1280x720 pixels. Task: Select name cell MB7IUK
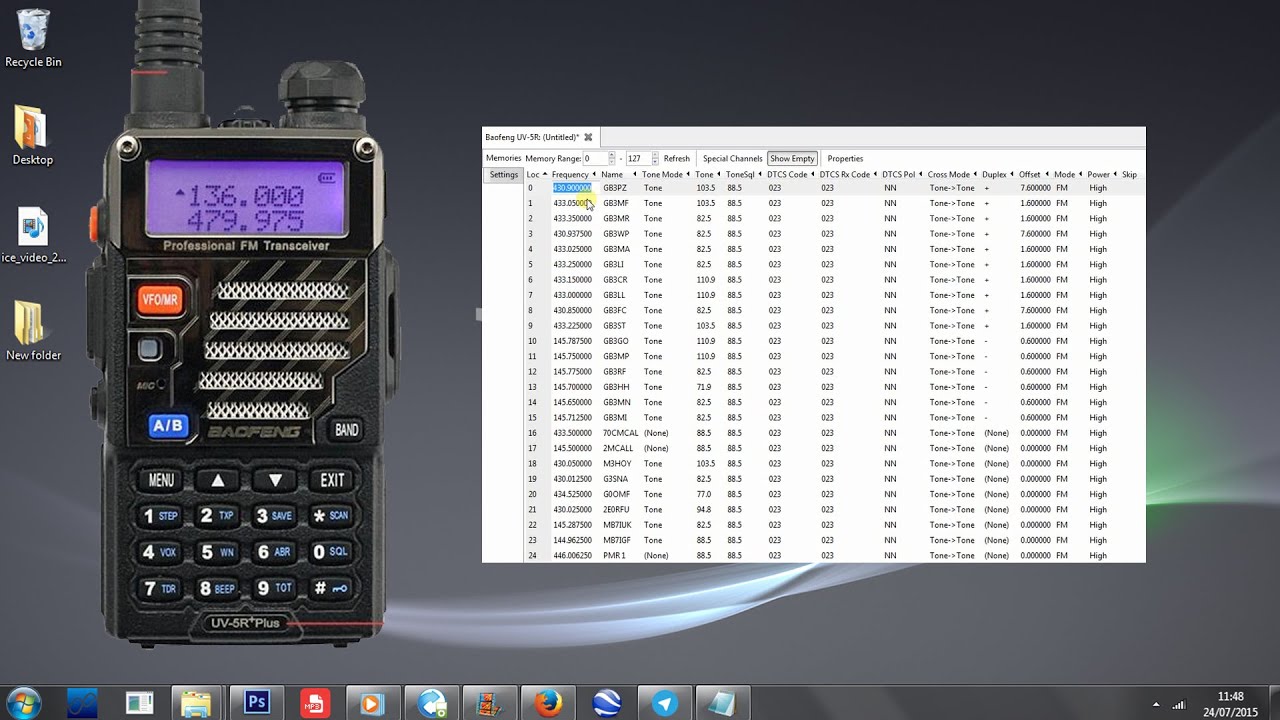click(x=617, y=525)
